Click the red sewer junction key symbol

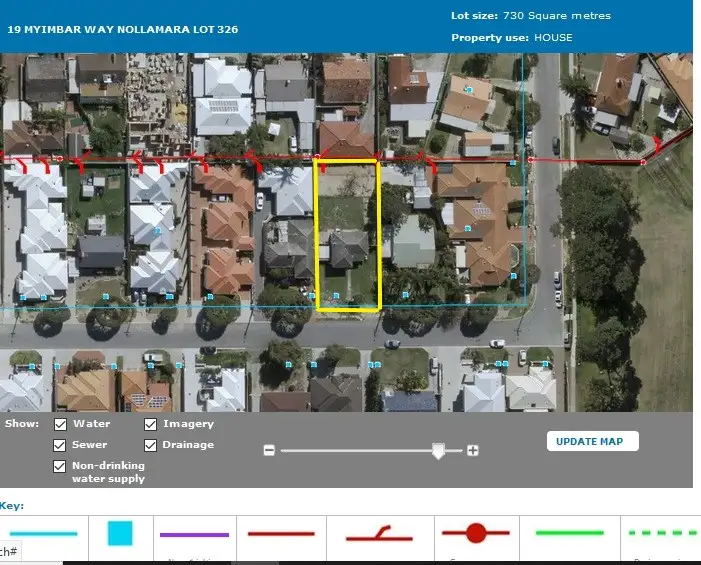coord(379,535)
